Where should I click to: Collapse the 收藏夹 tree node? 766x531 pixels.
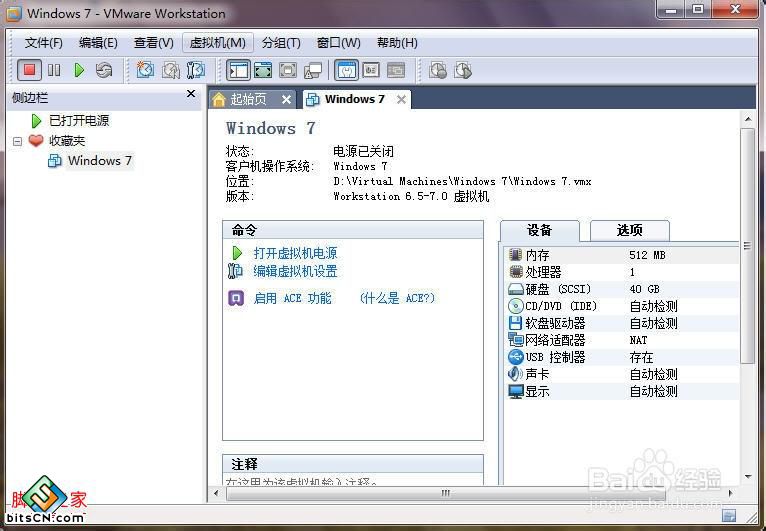18,142
